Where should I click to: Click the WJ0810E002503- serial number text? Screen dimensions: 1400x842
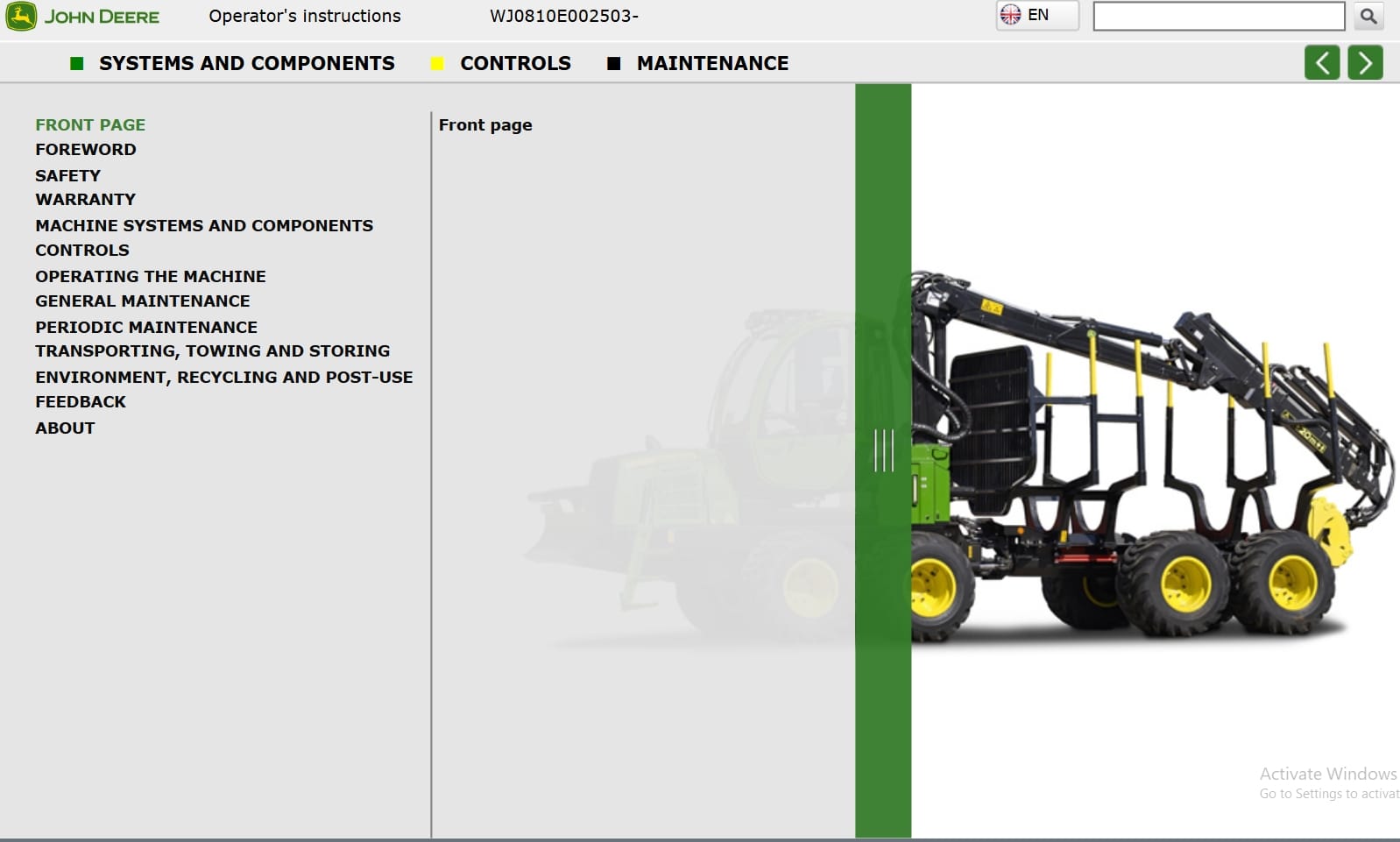pyautogui.click(x=564, y=16)
